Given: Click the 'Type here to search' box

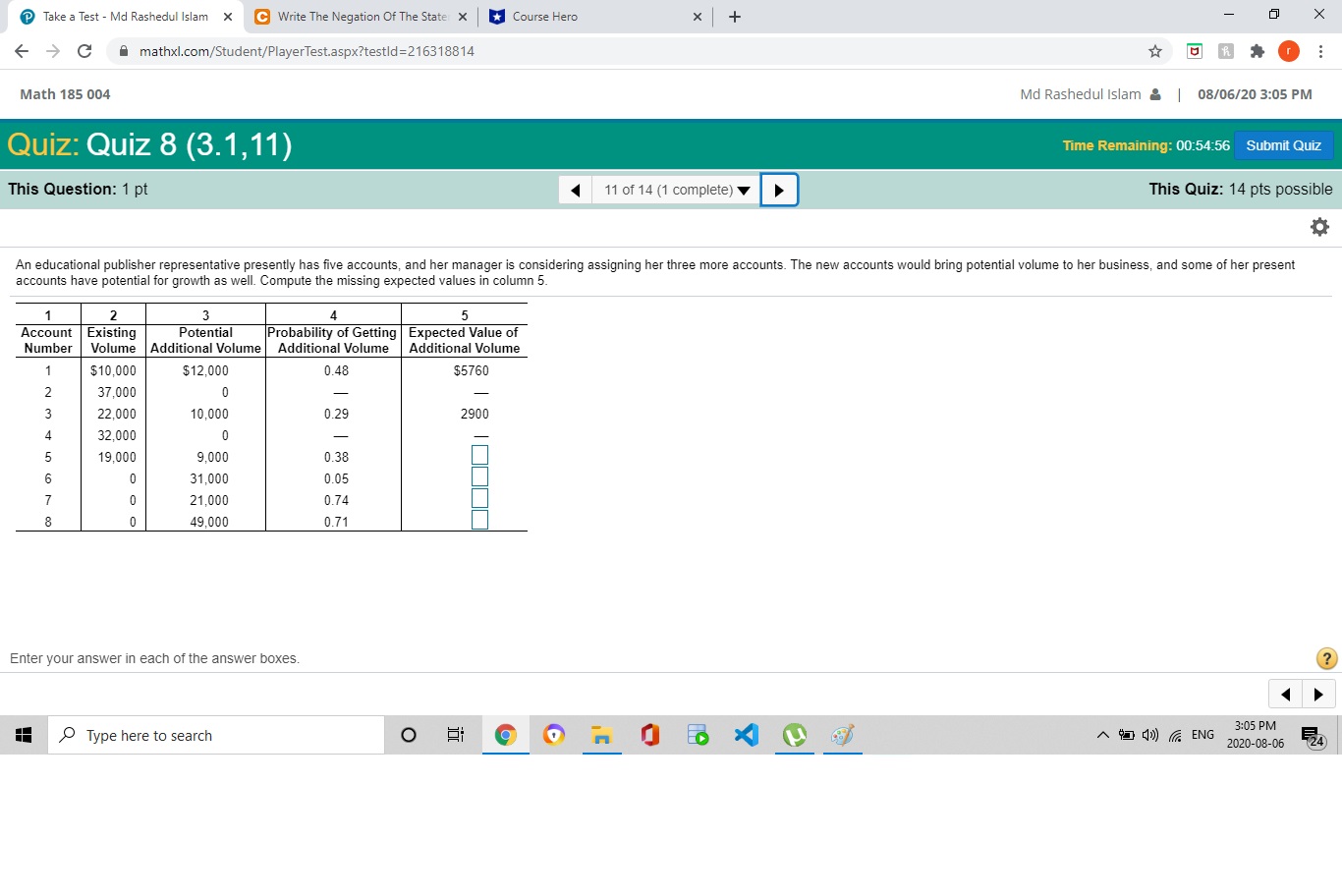Looking at the screenshot, I should click(216, 735).
